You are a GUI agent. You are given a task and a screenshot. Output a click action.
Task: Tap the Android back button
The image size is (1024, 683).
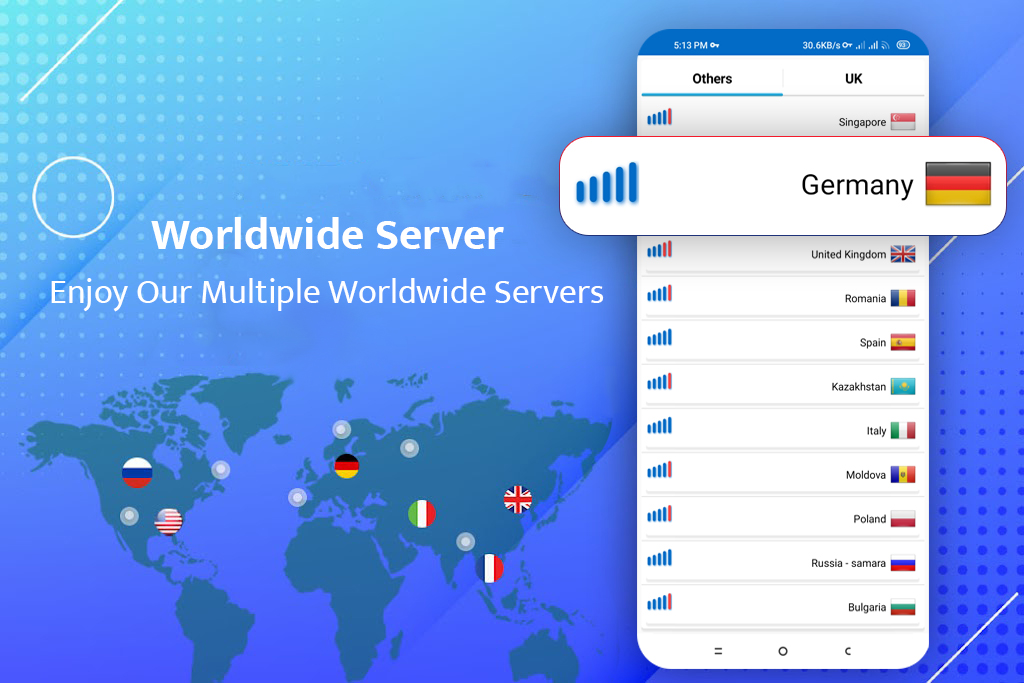point(848,651)
